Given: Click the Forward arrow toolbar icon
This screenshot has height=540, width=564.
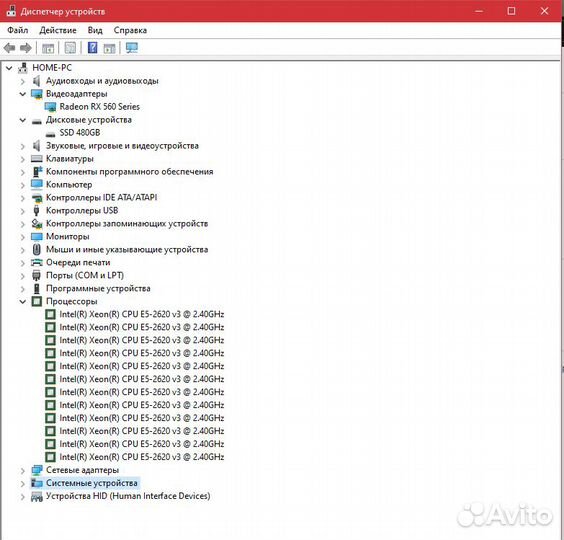Looking at the screenshot, I should 26,48.
